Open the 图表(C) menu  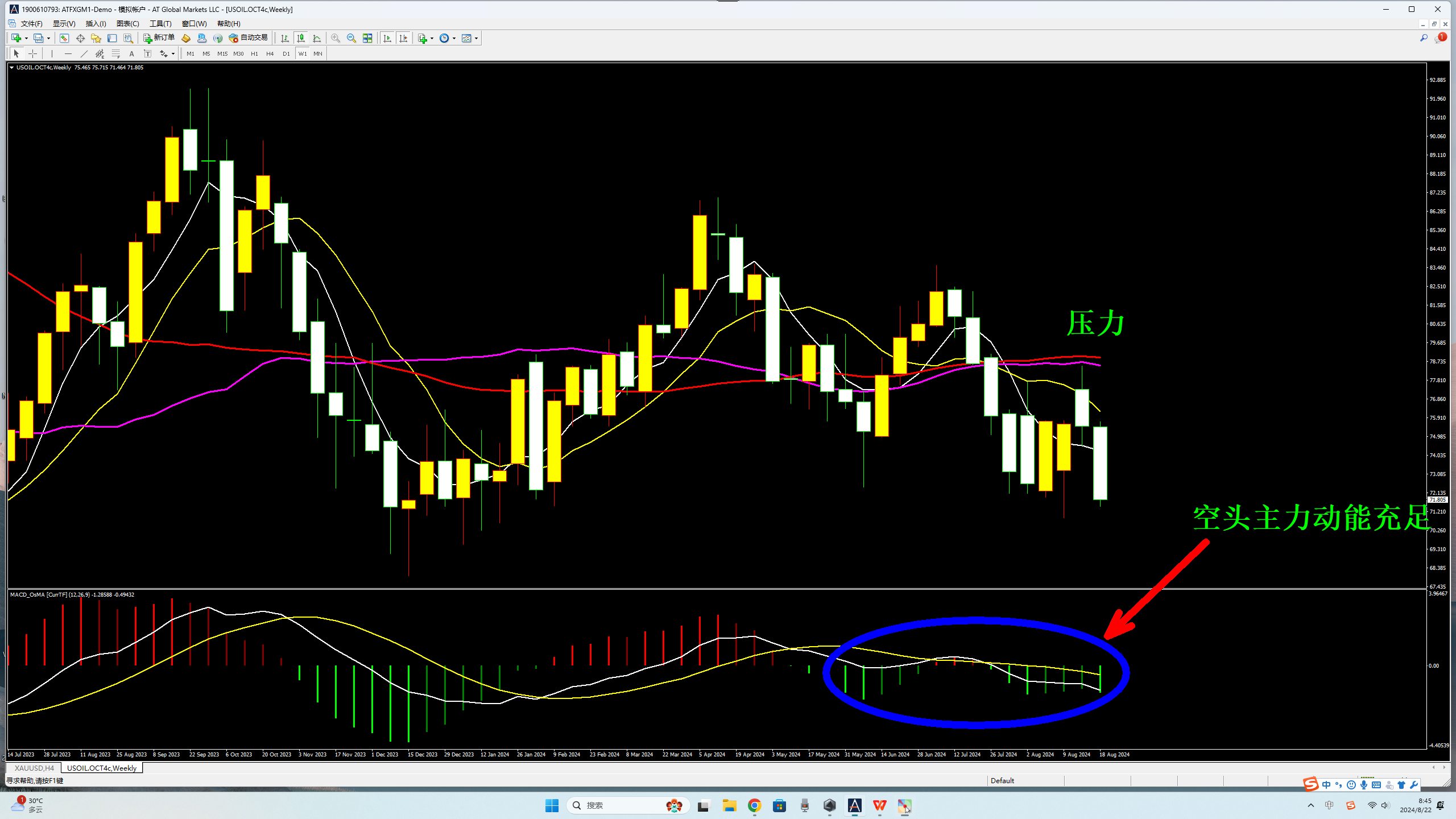(127, 23)
